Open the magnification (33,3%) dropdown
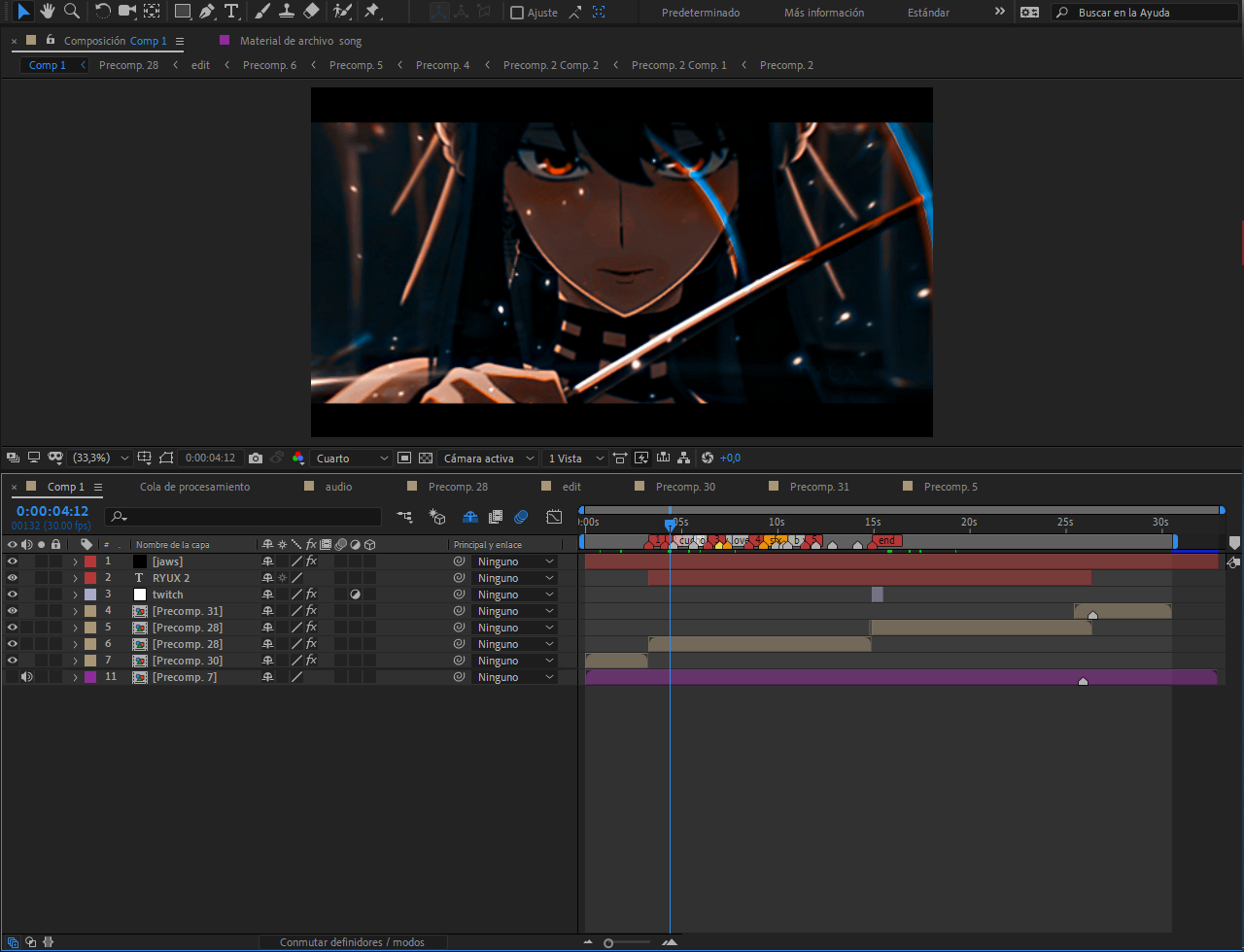The width and height of the screenshot is (1244, 952). [101, 458]
